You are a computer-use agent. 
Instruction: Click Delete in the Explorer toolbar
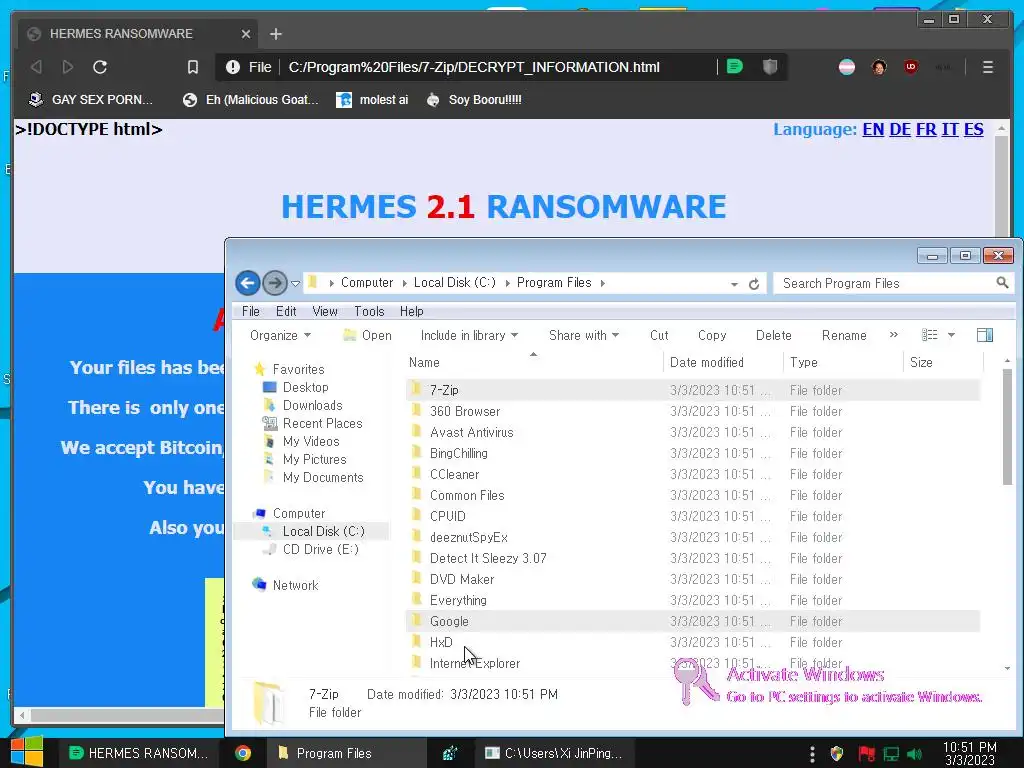click(773, 335)
